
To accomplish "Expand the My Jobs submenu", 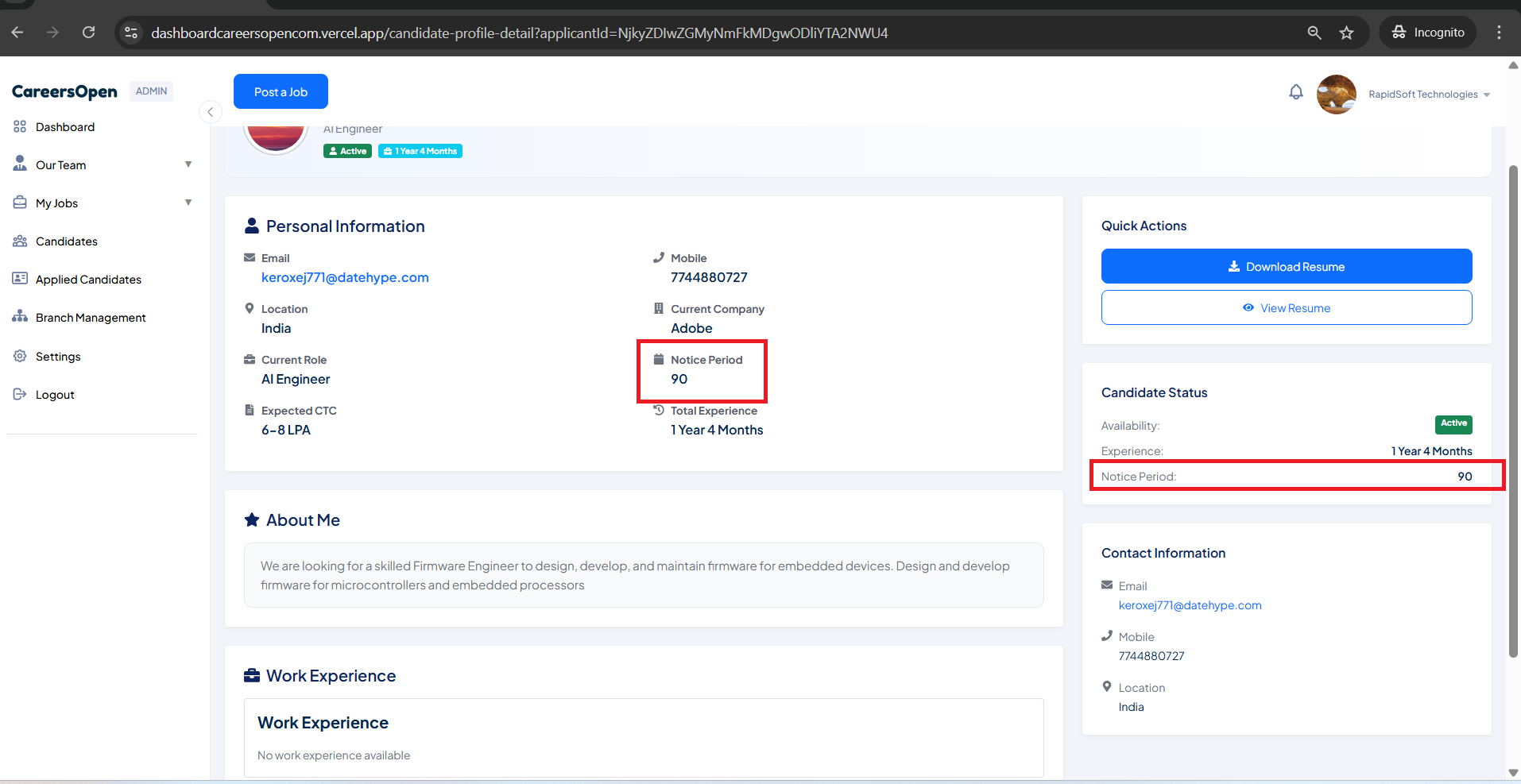I will pos(188,203).
